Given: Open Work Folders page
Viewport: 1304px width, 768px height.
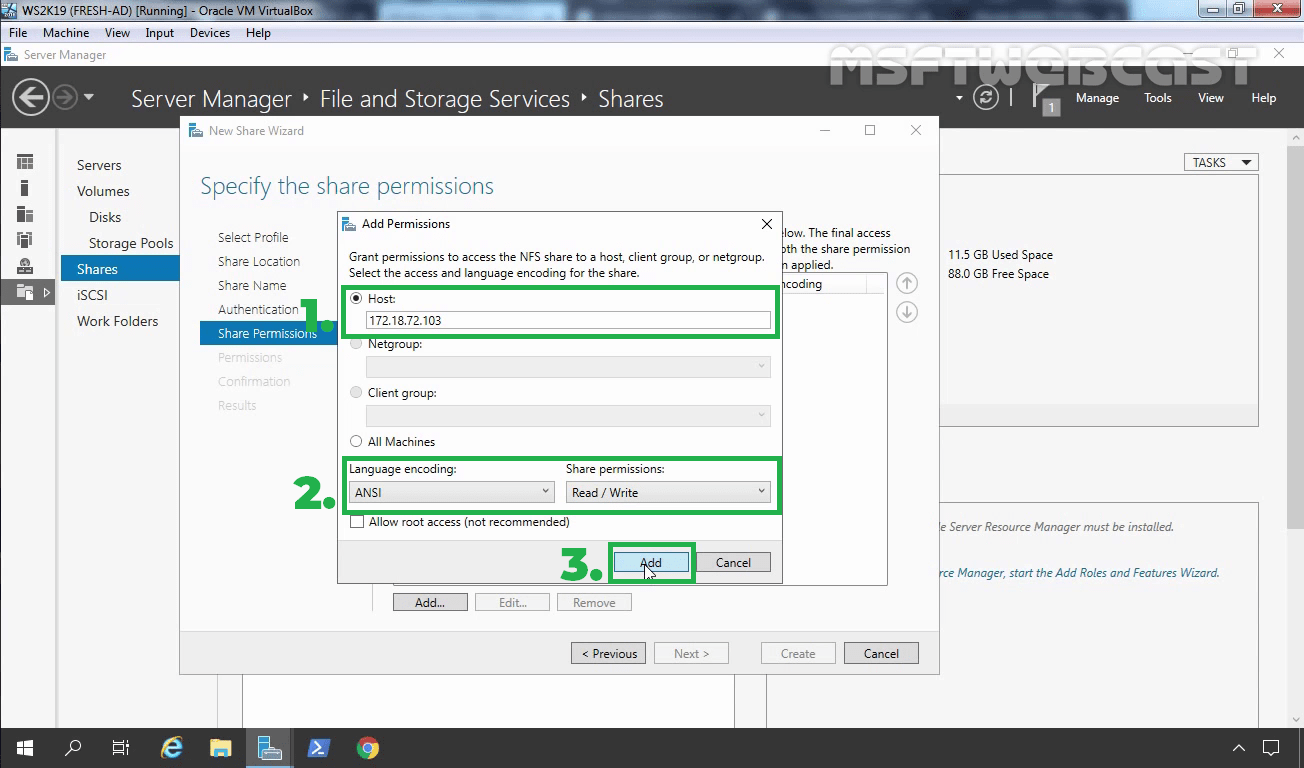Looking at the screenshot, I should coord(117,321).
